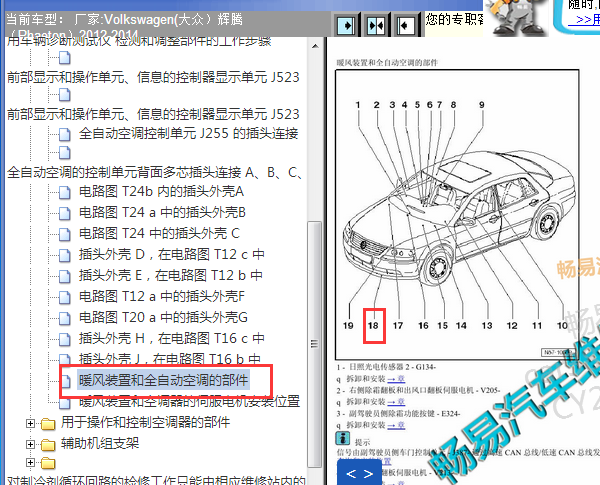Select 暖风装置和全自动空调的部件 tree item
This screenshot has width=600, height=485.
pyautogui.click(x=163, y=380)
